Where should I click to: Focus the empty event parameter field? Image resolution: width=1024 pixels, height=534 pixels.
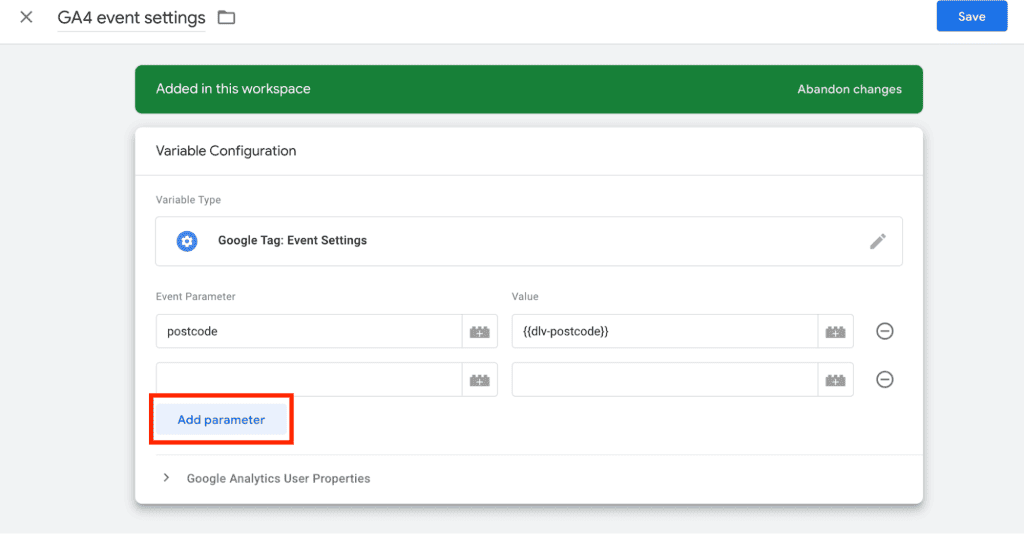309,379
